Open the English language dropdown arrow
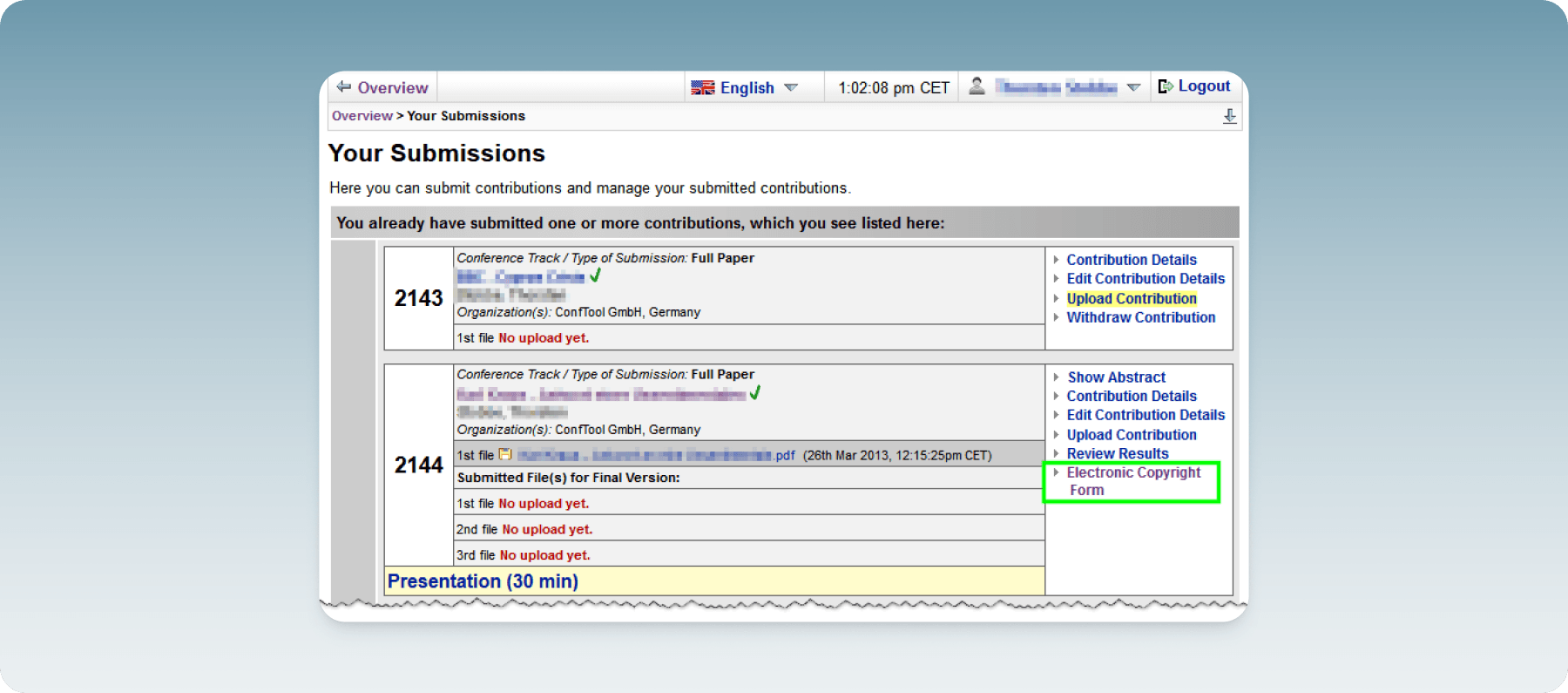 tap(791, 87)
